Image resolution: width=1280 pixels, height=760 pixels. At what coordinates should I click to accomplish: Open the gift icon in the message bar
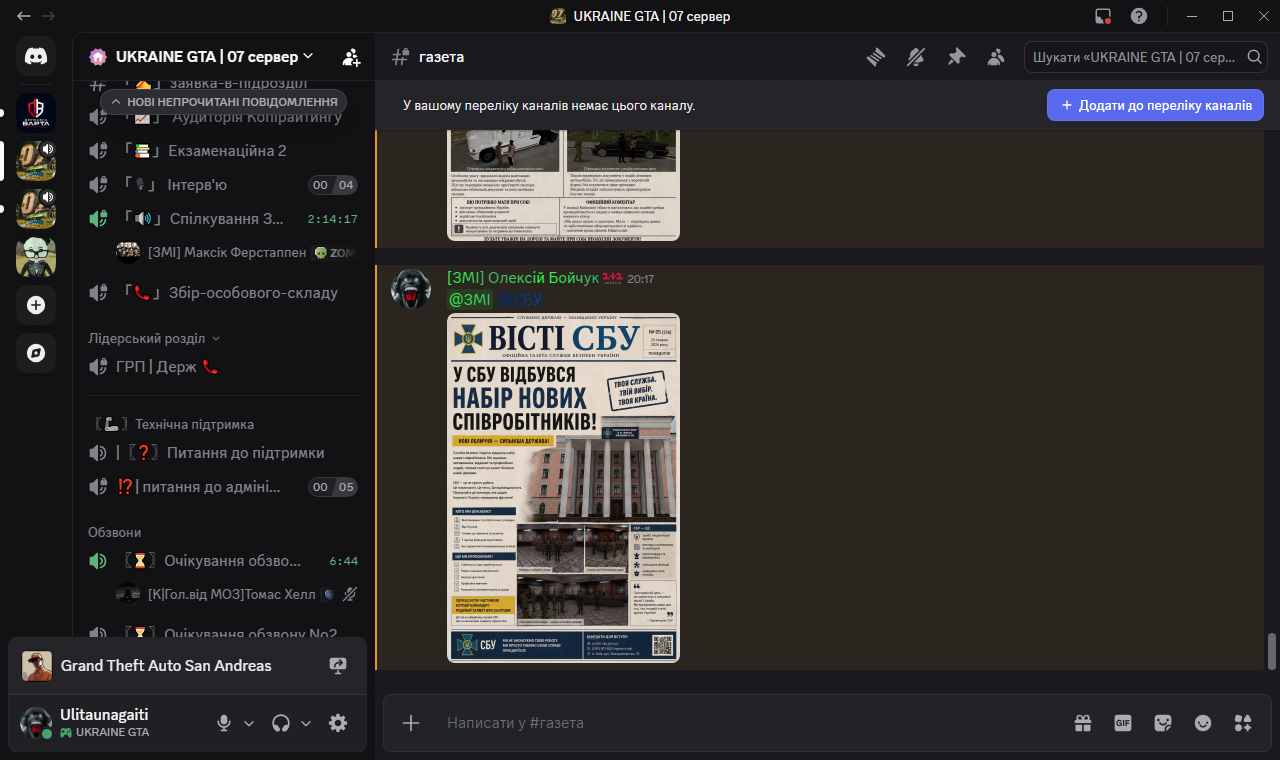[x=1083, y=723]
